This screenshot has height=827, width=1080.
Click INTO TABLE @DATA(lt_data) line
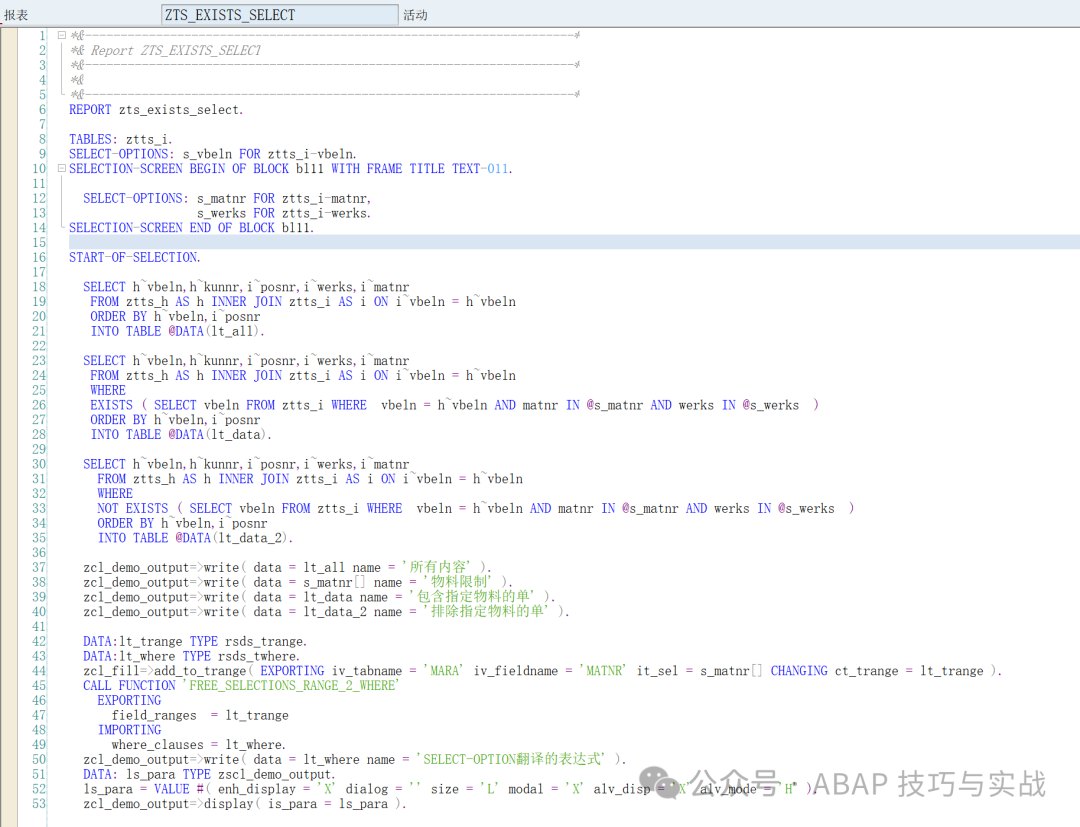pos(180,435)
